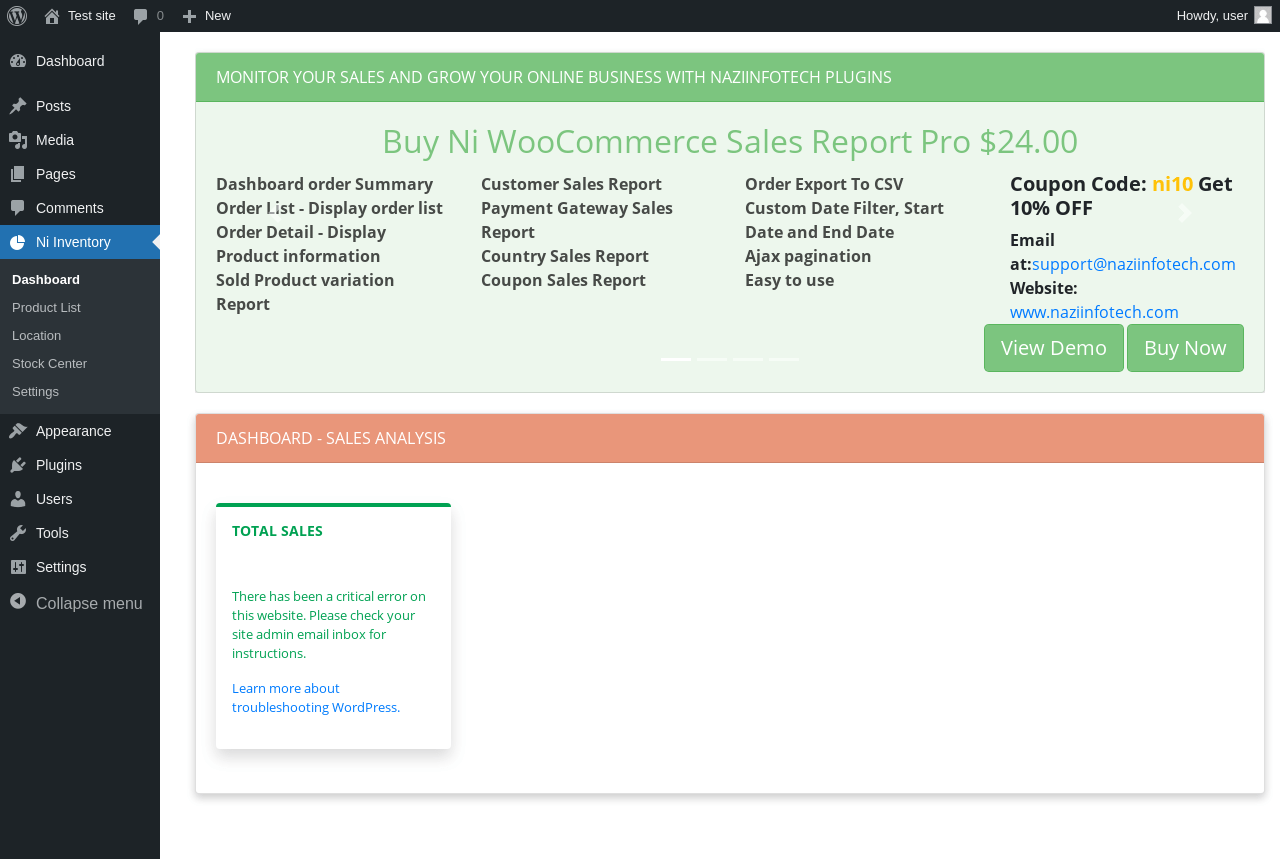This screenshot has height=859, width=1280.
Task: Advance carousel with next chevron arrow
Action: [1185, 213]
